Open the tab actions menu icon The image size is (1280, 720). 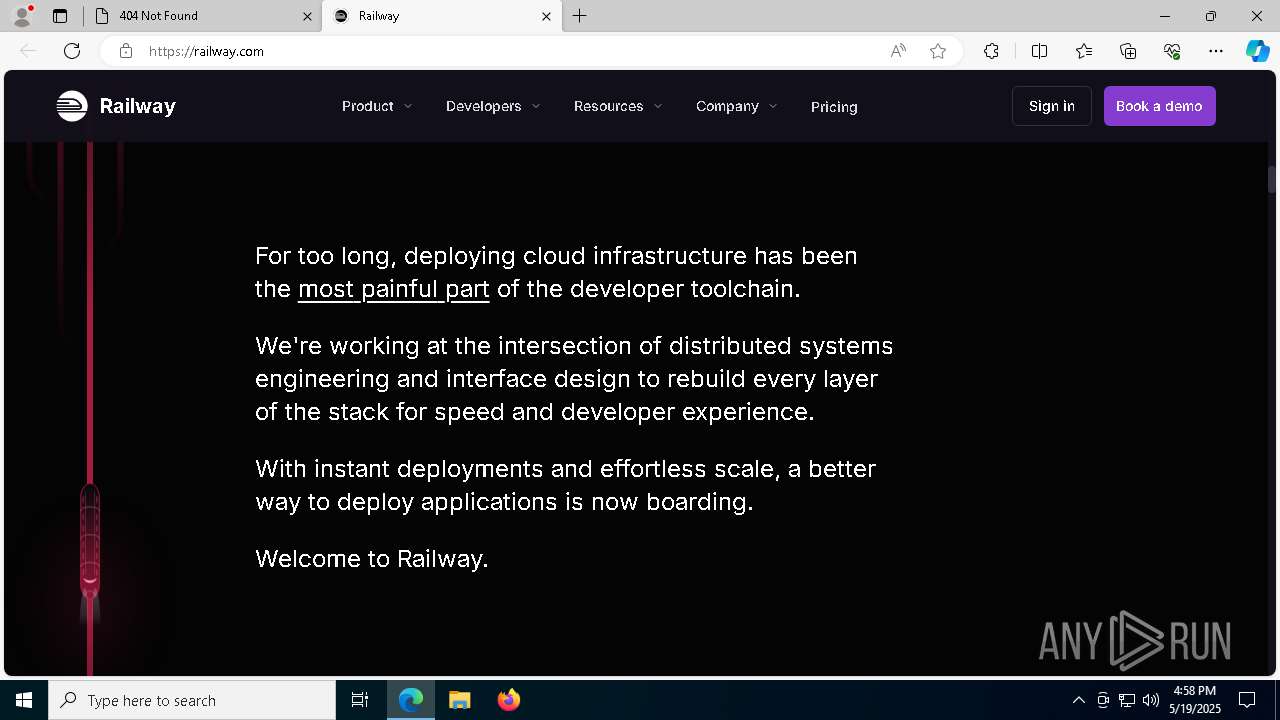[x=60, y=16]
